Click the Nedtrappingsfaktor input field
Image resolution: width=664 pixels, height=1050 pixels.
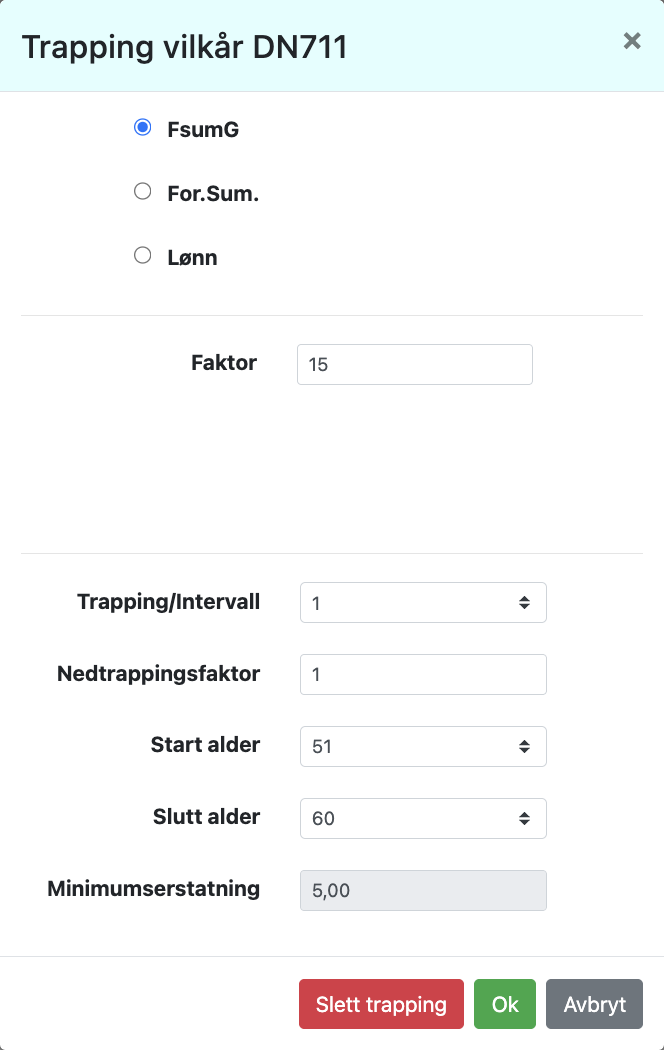(422, 675)
